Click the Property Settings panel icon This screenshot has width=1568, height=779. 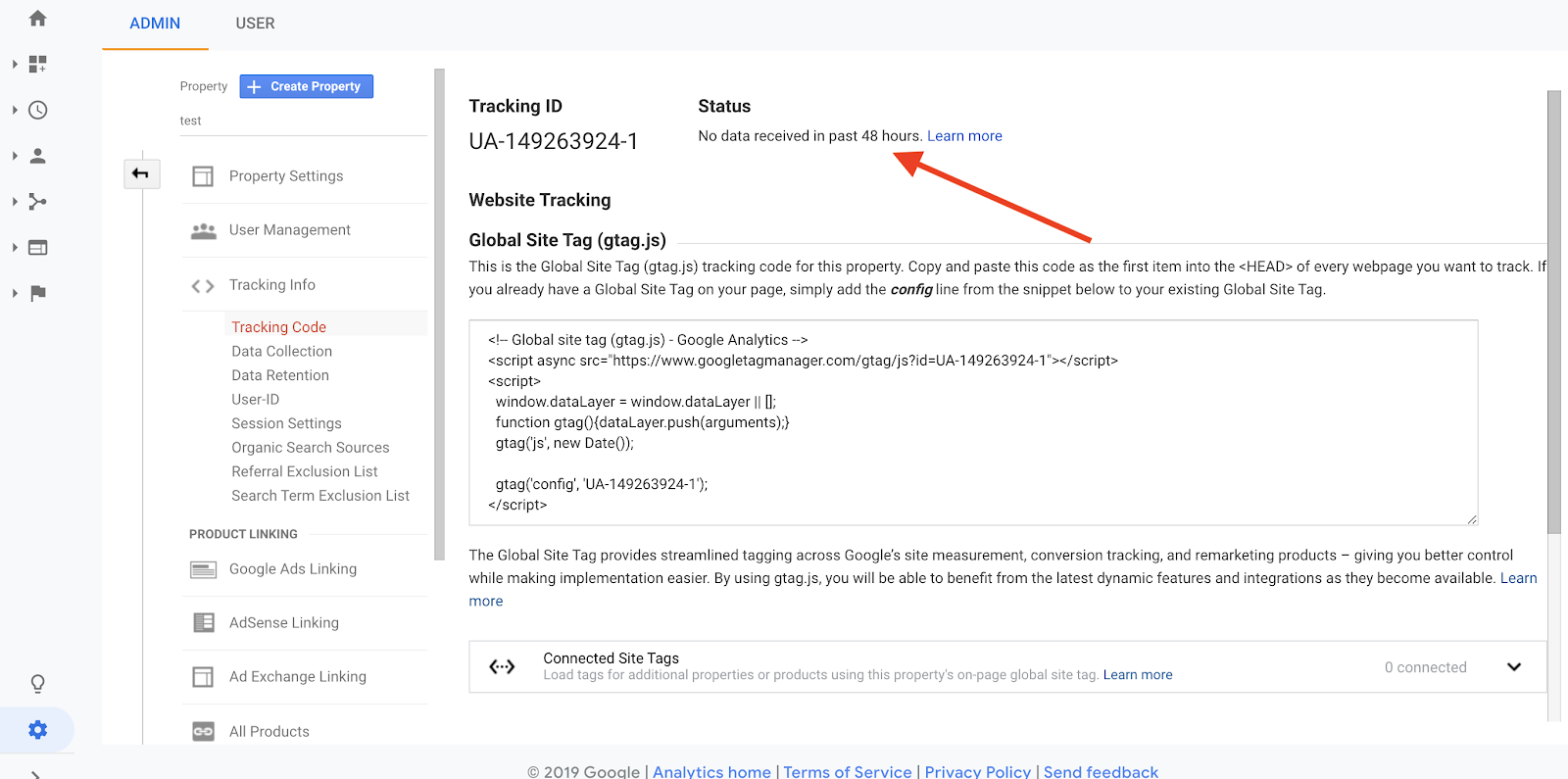point(203,176)
